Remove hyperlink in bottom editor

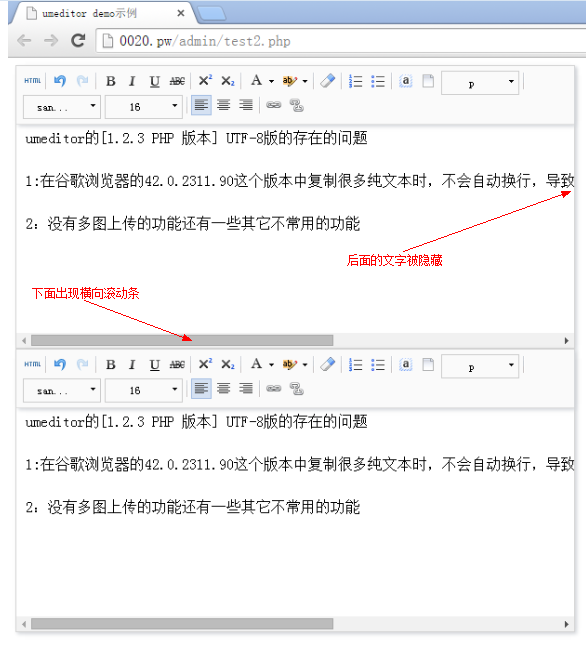coord(296,389)
